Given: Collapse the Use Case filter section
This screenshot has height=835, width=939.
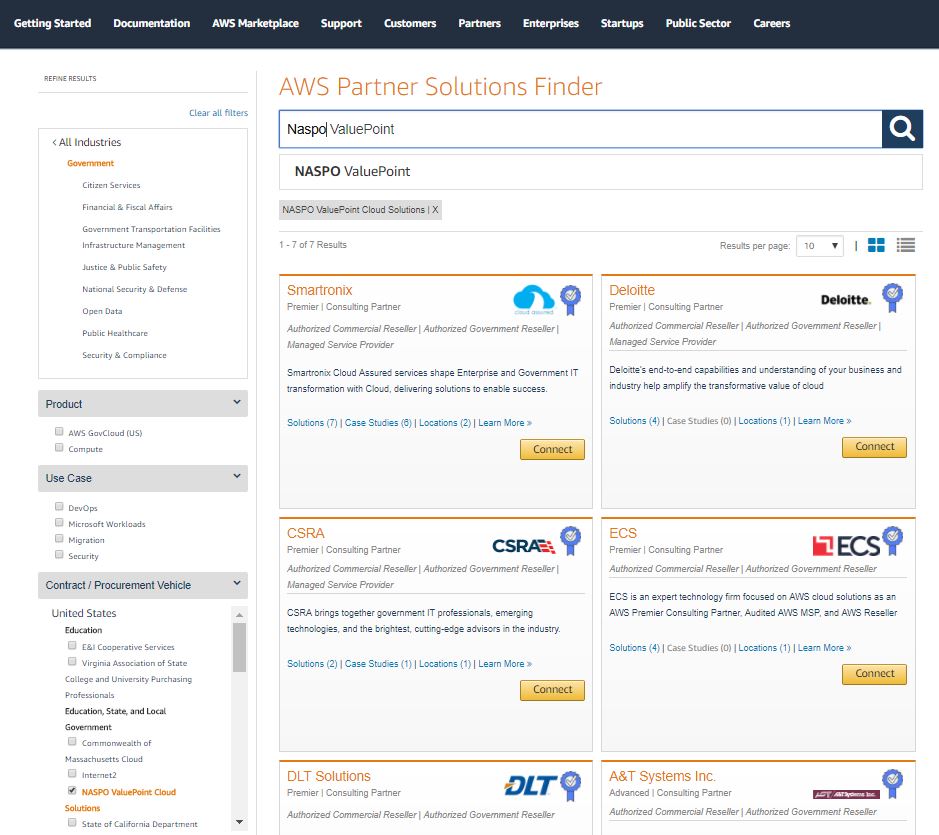Looking at the screenshot, I should point(143,478).
